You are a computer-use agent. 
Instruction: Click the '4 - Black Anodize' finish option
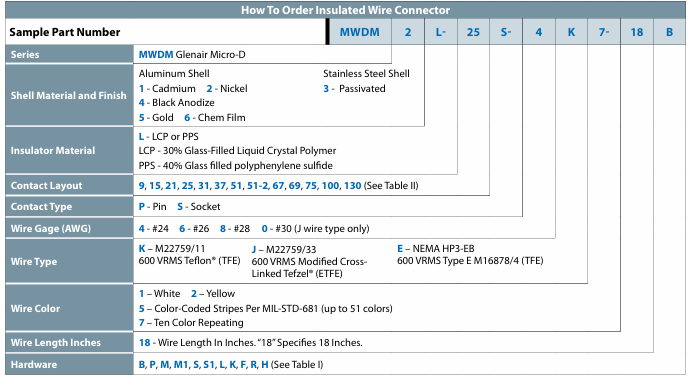(x=177, y=103)
